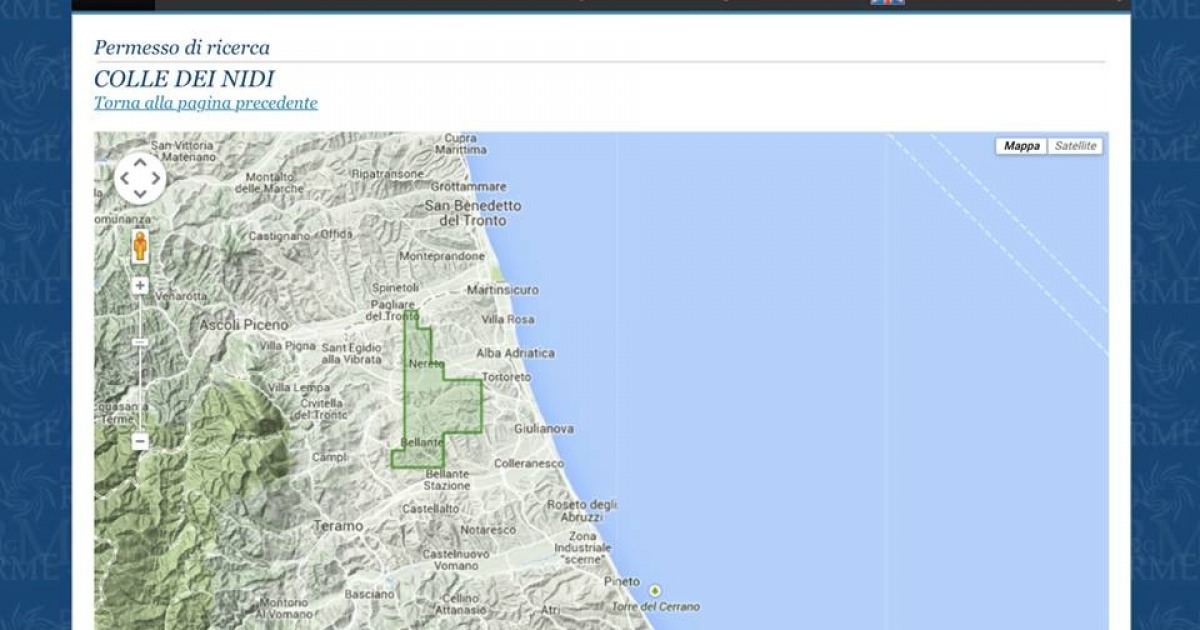Pan the map down with the arrow control
This screenshot has width=1200, height=630.
coord(140,194)
